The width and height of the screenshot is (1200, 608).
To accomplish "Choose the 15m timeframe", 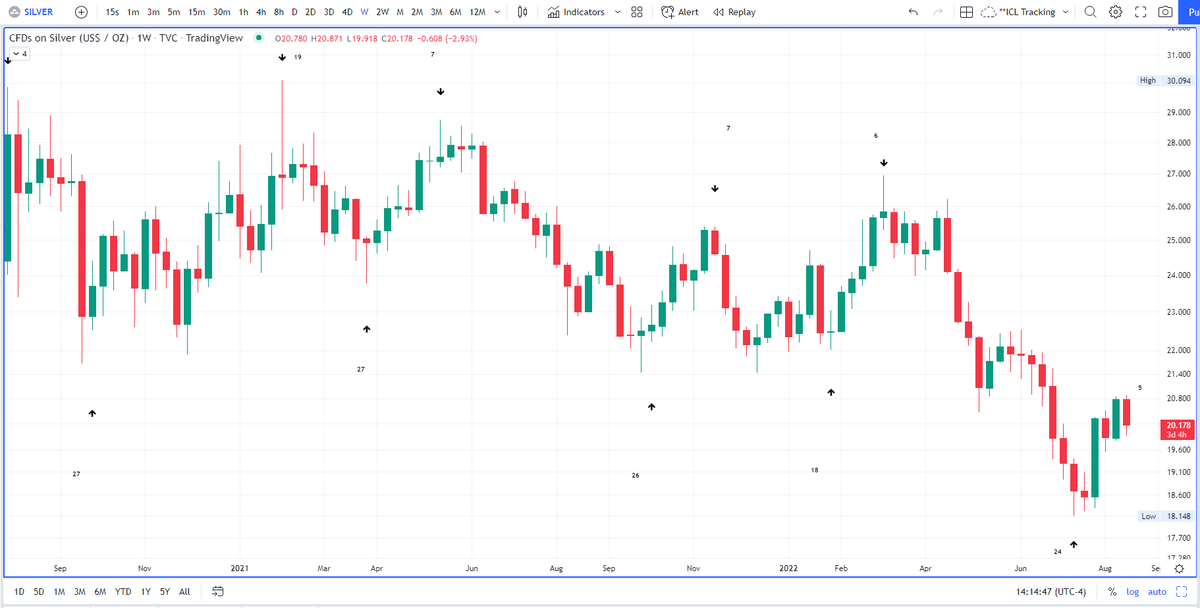I will [x=197, y=12].
